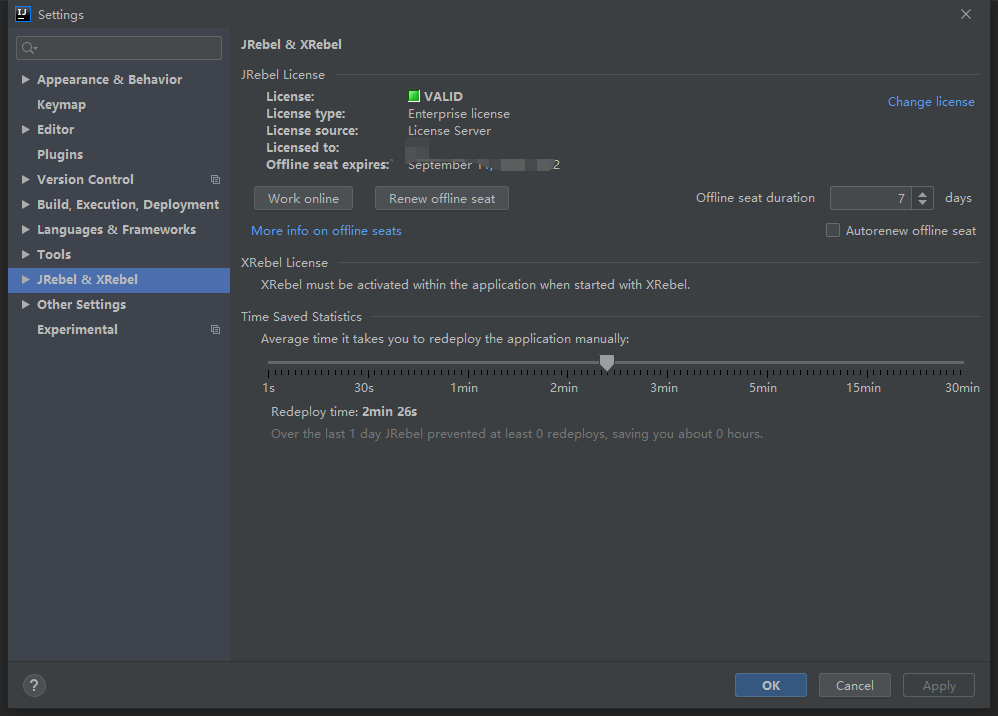Decrease offline seat duration with down arrow
Screen dimensions: 998x716
coord(922,203)
